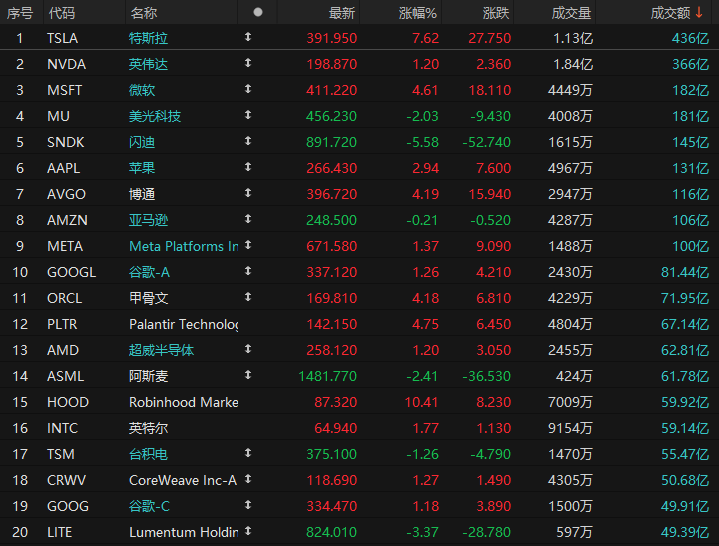Select the Palantir Technolog name cell
The height and width of the screenshot is (546, 719).
[183, 324]
